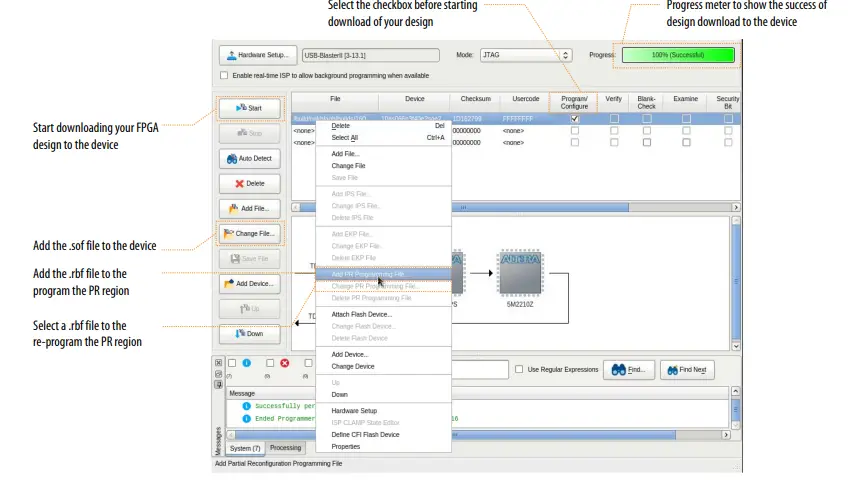
Task: Open the Add File dialog button
Action: (x=249, y=208)
